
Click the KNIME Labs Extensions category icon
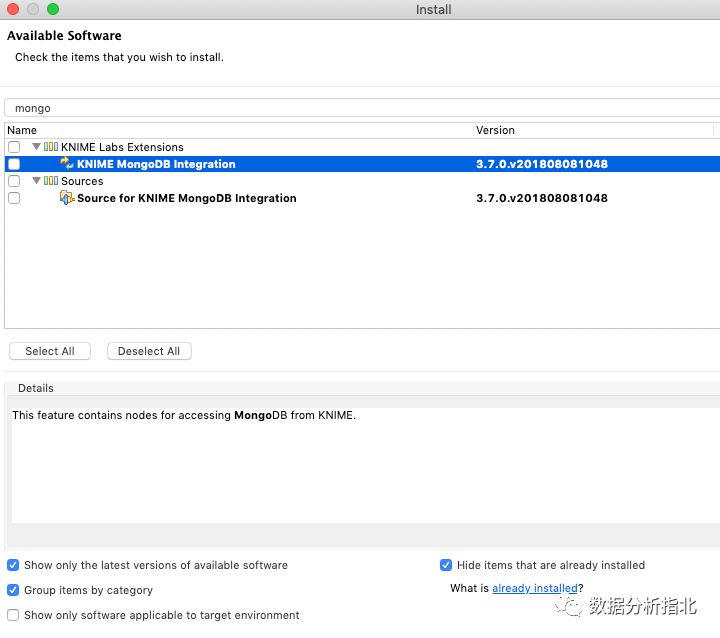click(x=51, y=147)
